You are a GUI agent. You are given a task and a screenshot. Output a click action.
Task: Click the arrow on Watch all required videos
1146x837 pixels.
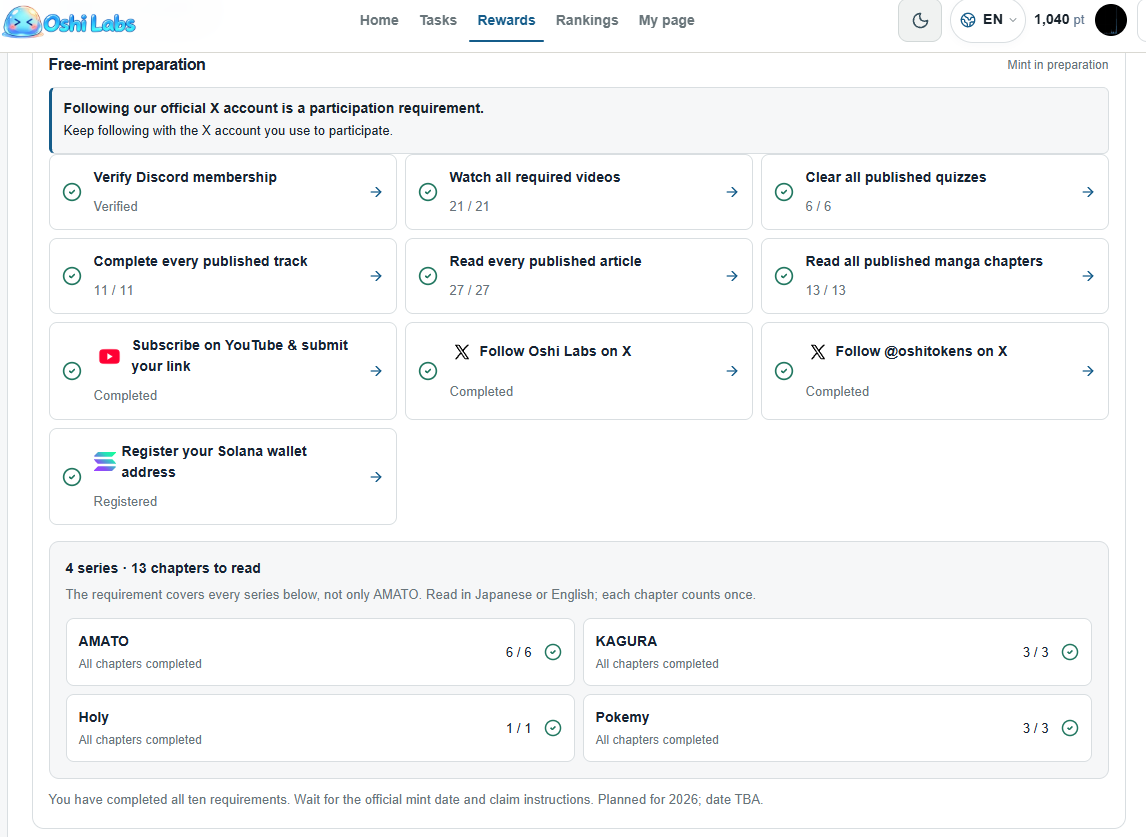click(x=732, y=192)
